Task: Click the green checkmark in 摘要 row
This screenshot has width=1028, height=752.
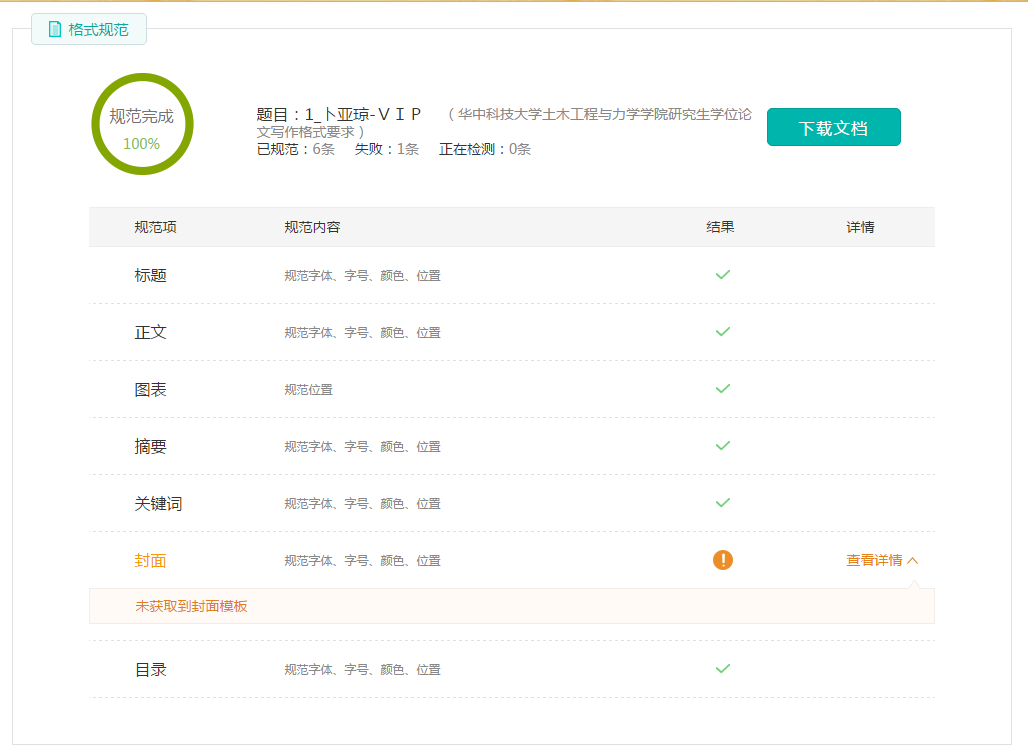Action: click(722, 446)
